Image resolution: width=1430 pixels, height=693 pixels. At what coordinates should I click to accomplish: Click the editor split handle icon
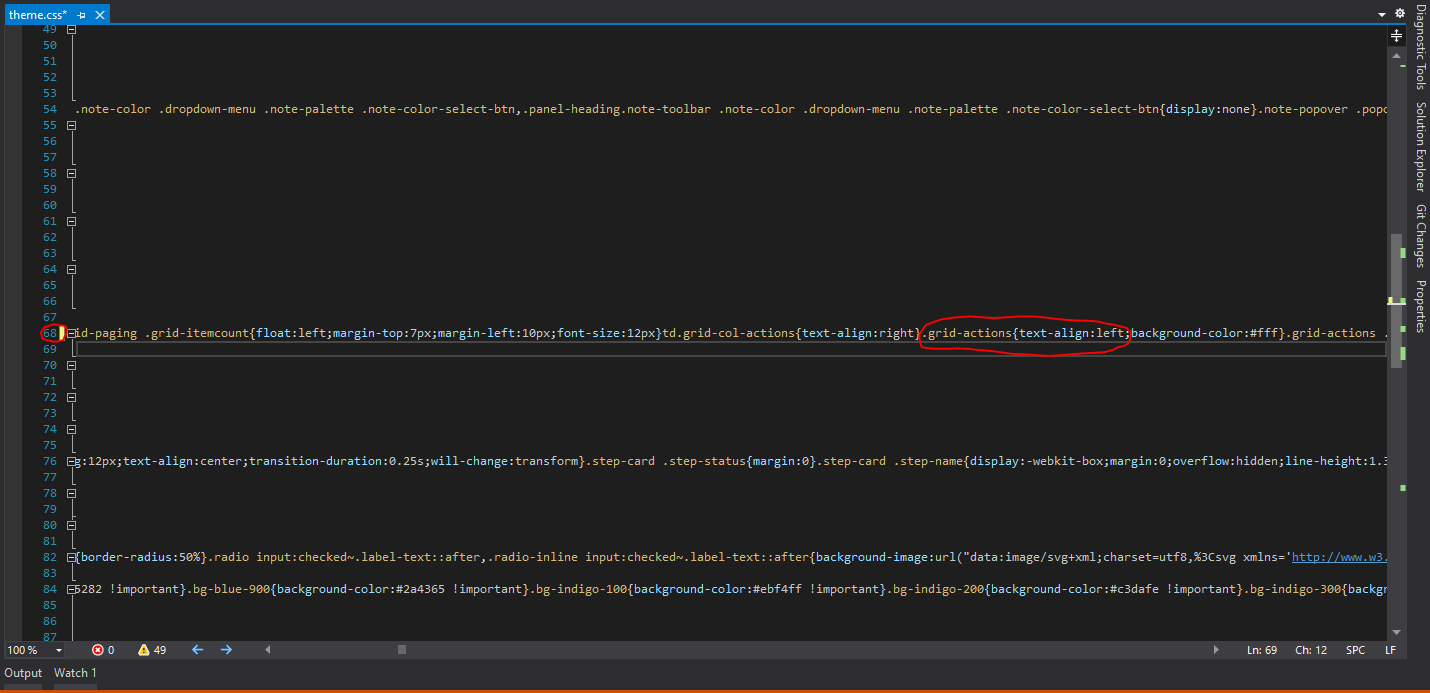tap(1397, 35)
